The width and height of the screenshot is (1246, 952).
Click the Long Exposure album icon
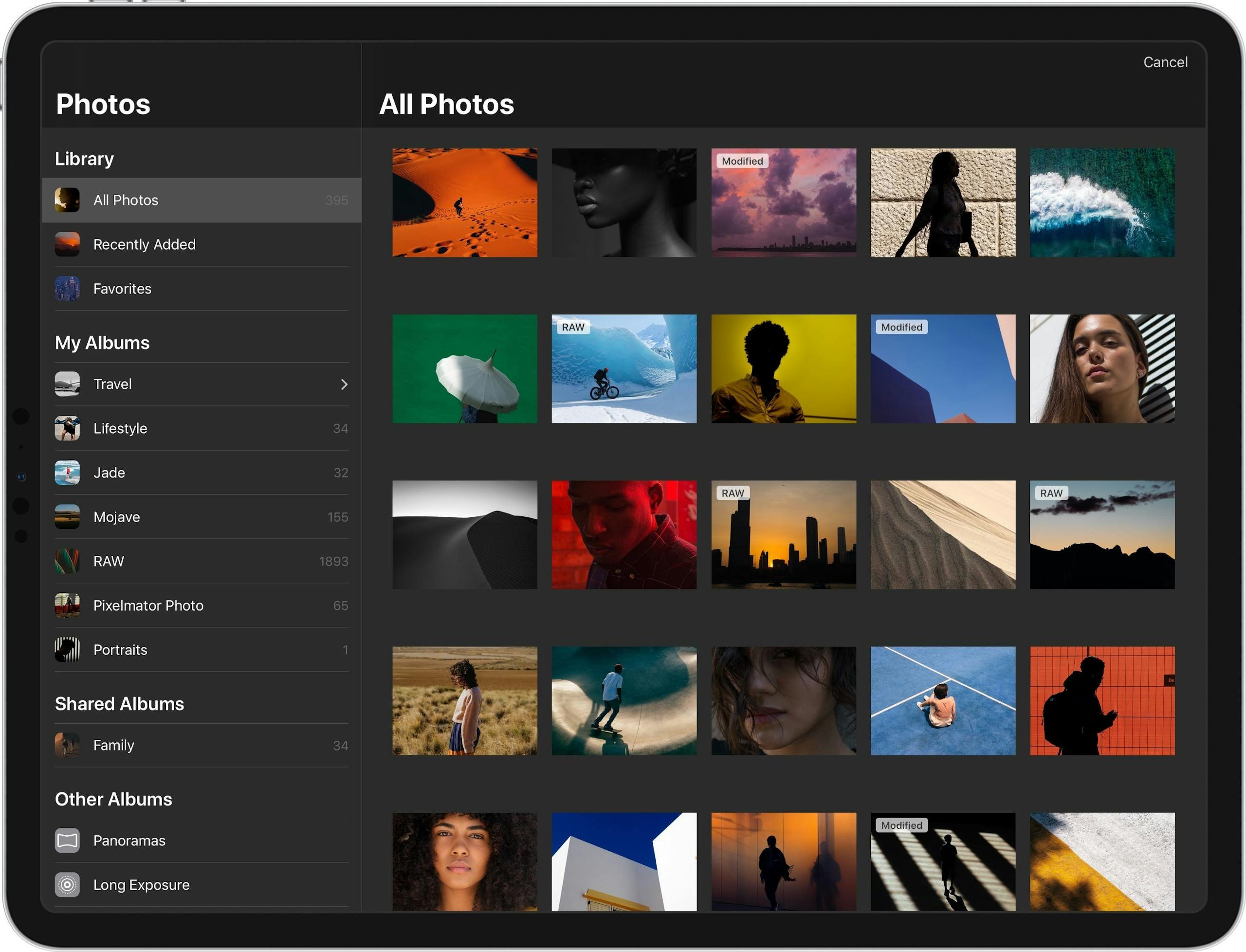pos(67,884)
